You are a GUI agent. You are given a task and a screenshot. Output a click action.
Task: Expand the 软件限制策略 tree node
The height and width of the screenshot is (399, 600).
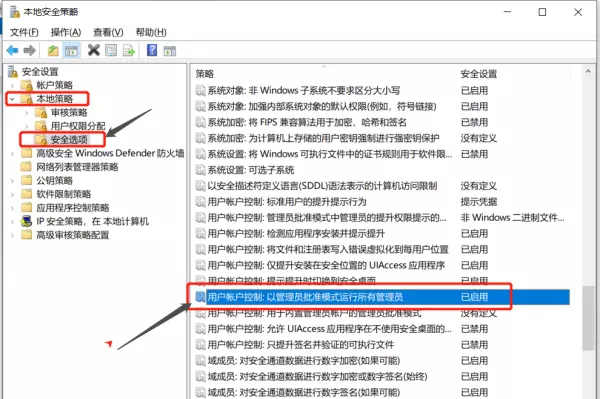point(12,194)
